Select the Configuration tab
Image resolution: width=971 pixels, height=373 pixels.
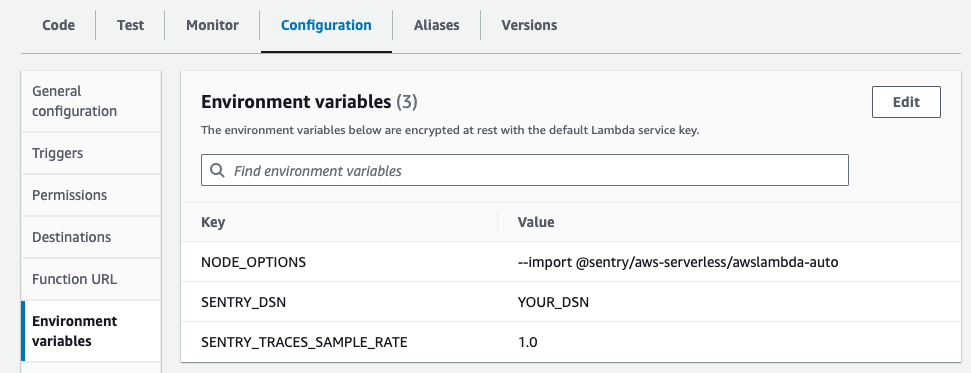(326, 25)
